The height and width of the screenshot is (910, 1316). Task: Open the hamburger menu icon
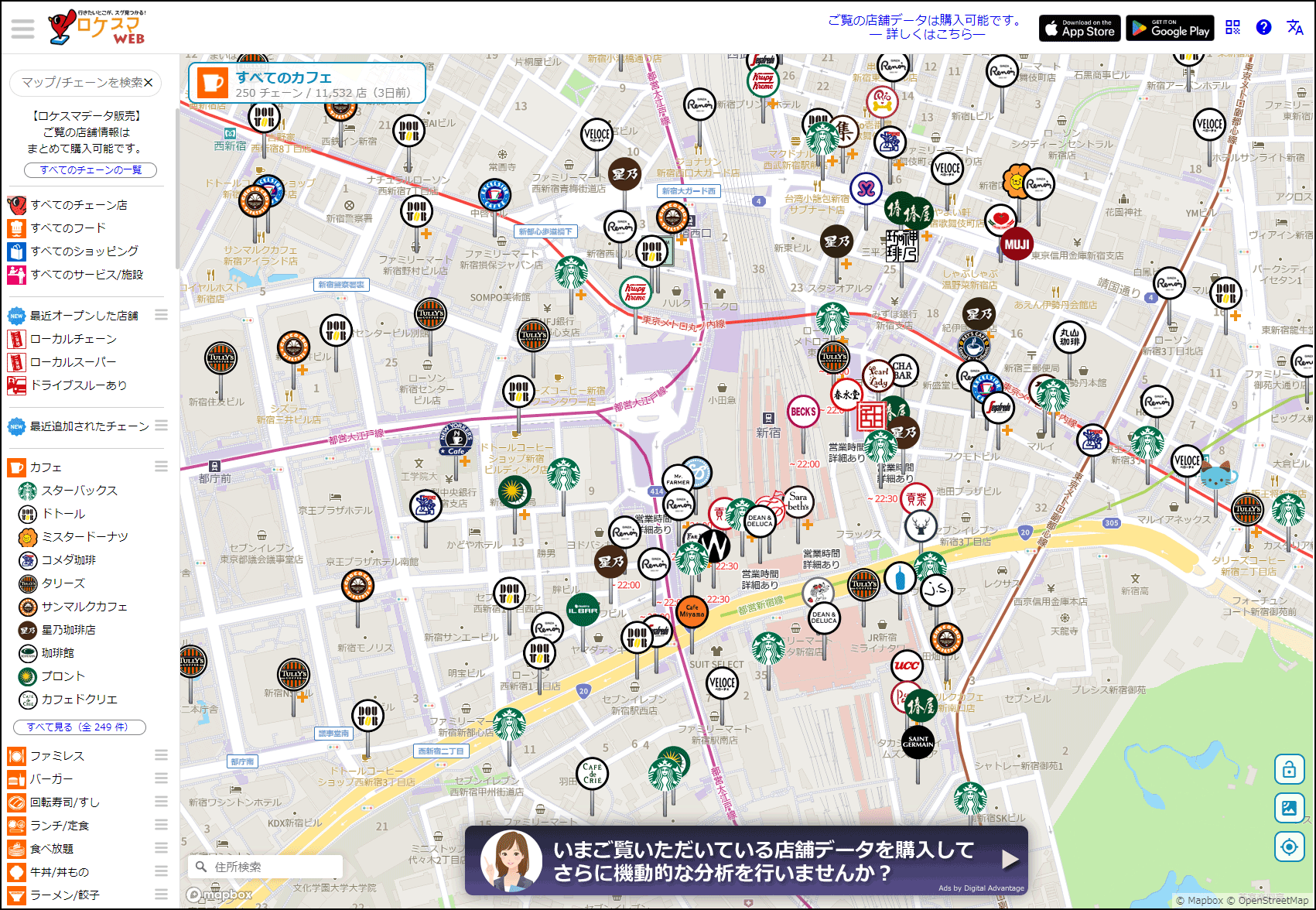(22, 29)
